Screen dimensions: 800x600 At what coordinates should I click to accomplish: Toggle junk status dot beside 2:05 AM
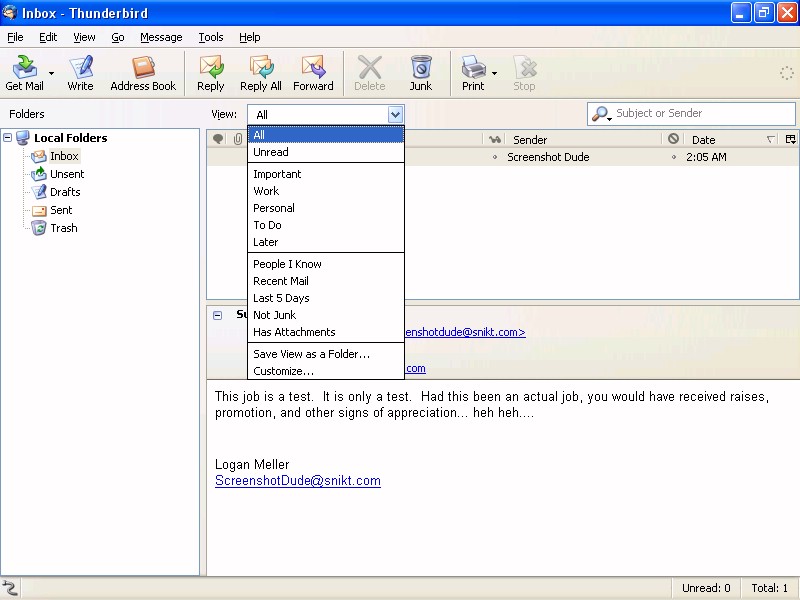click(x=673, y=157)
